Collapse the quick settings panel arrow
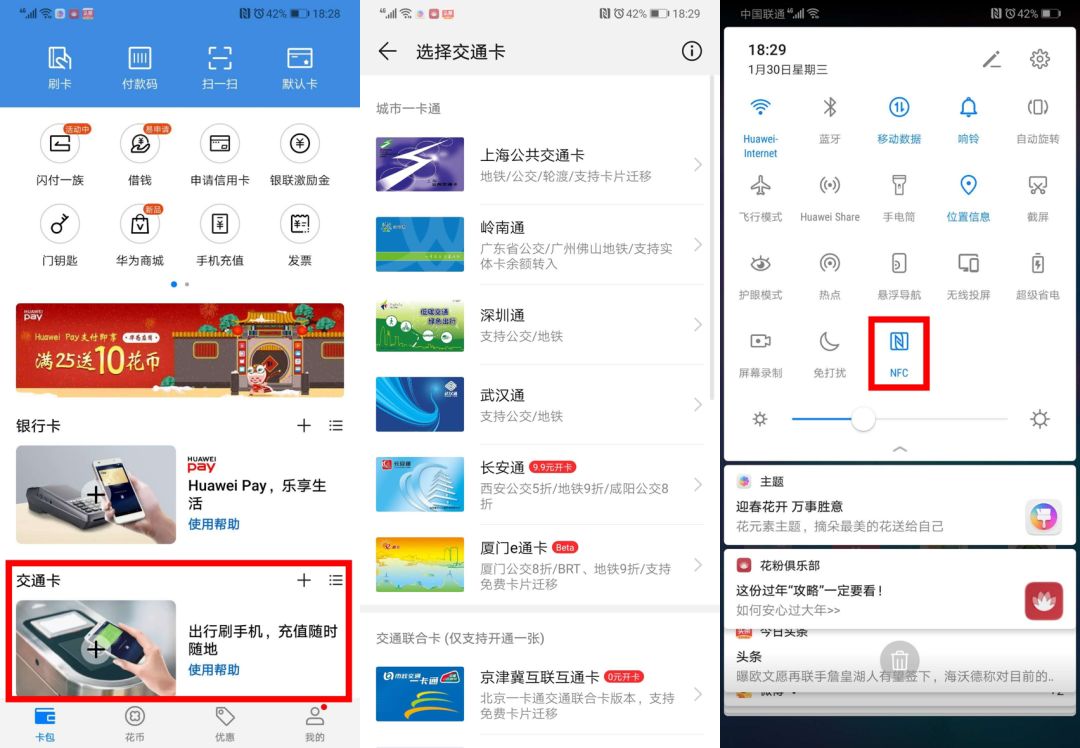Viewport: 1080px width, 748px height. (900, 448)
